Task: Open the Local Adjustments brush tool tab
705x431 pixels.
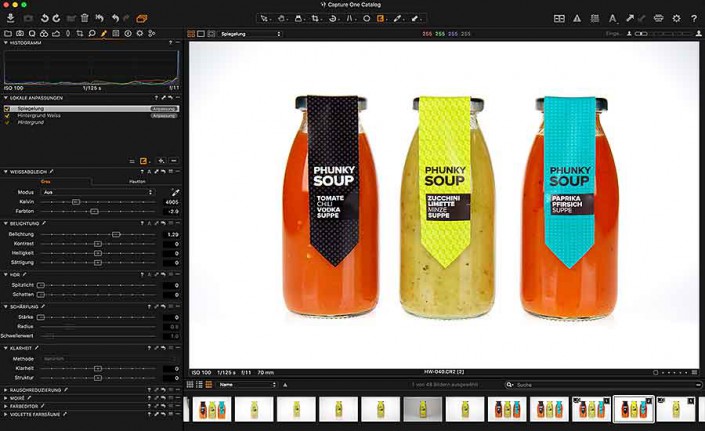Action: point(104,33)
